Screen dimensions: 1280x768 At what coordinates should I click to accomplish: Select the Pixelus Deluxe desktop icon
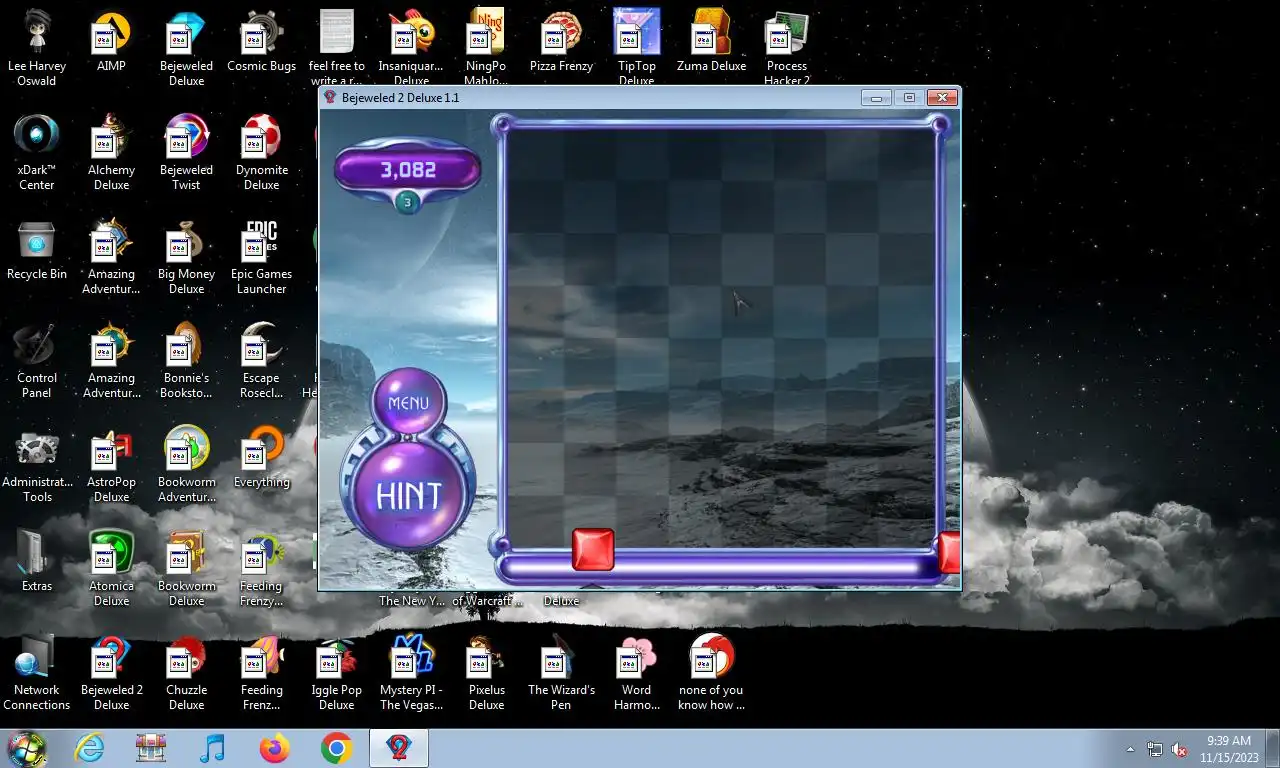486,671
